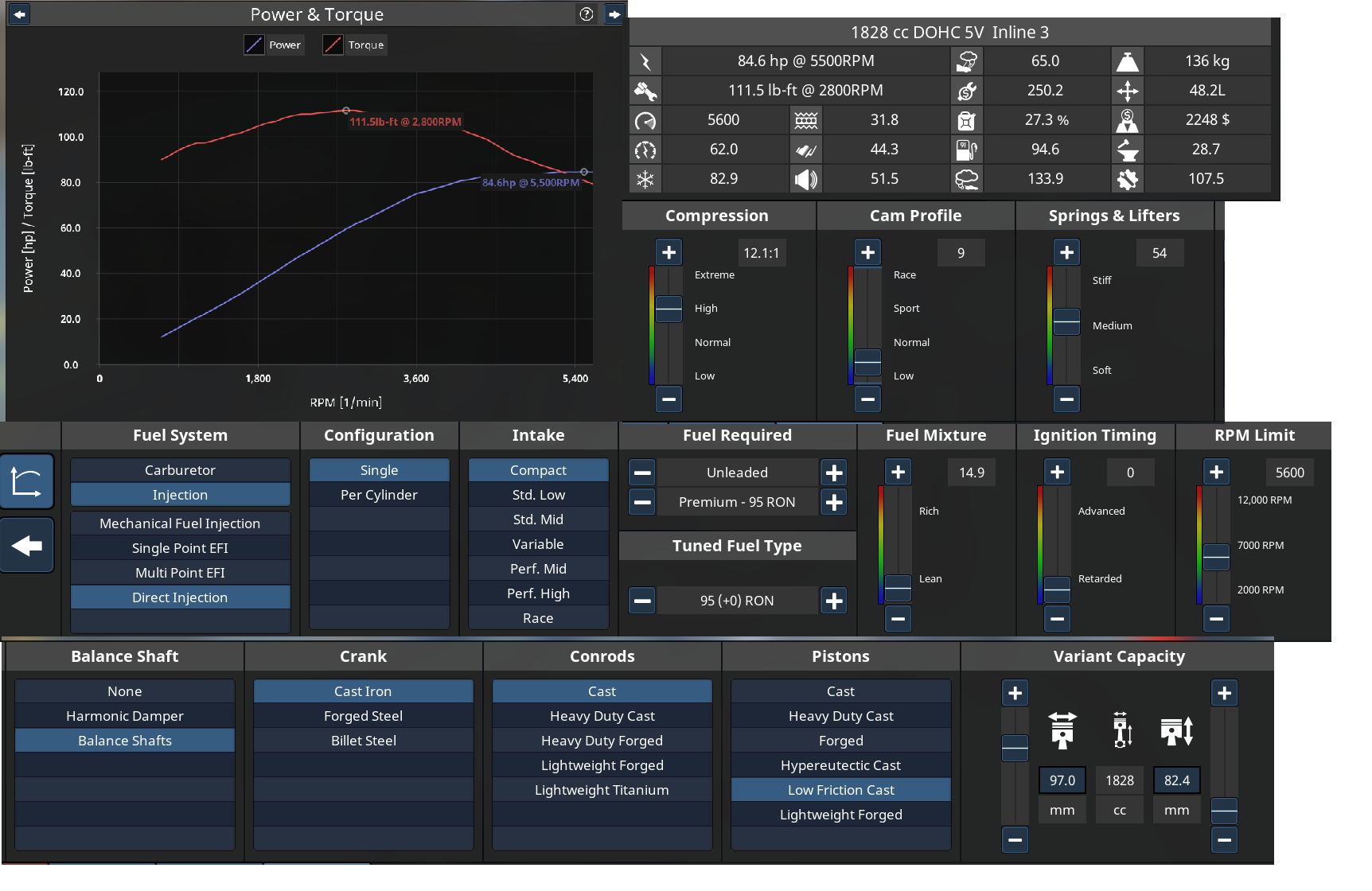Click the bore 97.0 value field
The image size is (1372, 891).
[1062, 780]
